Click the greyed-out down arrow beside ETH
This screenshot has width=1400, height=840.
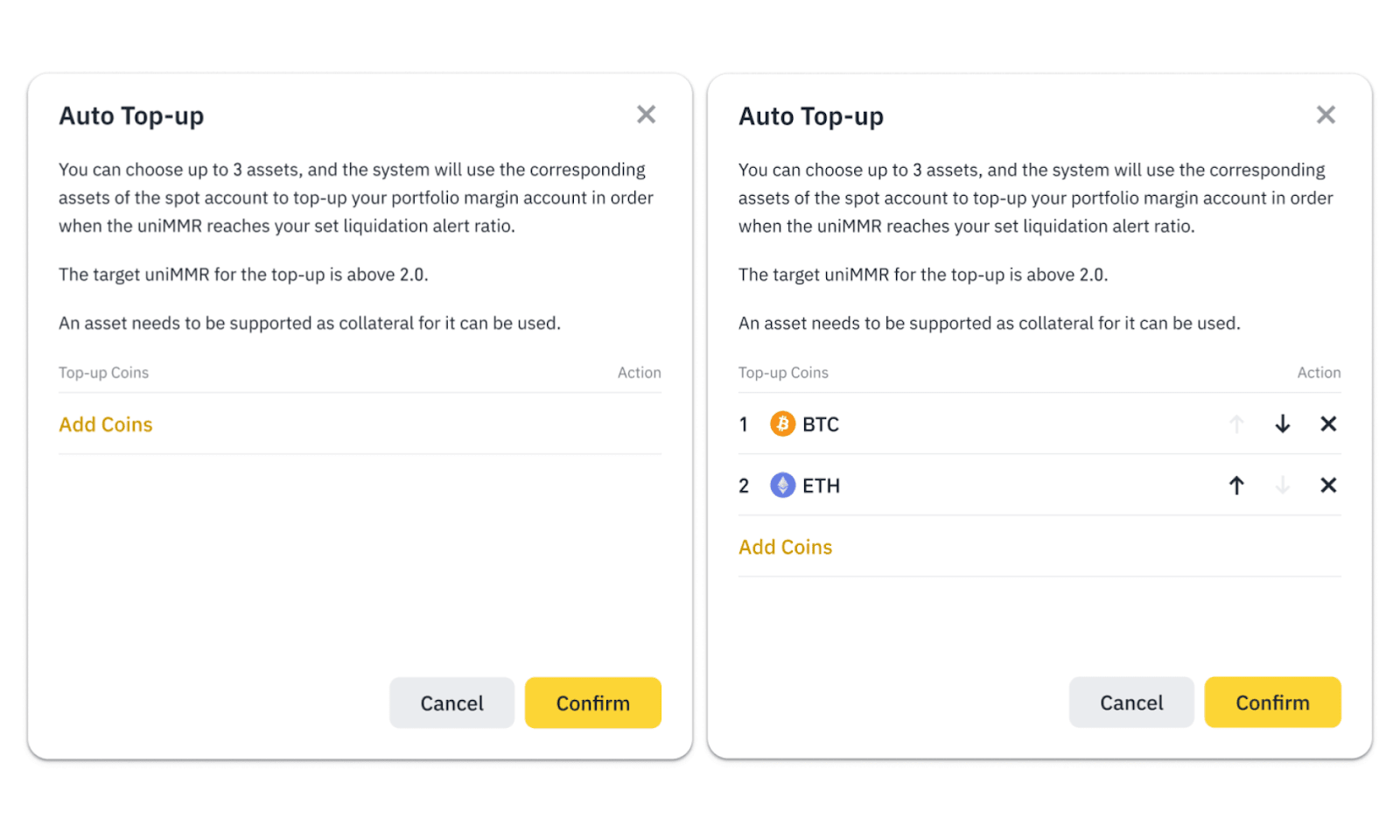(x=1282, y=486)
